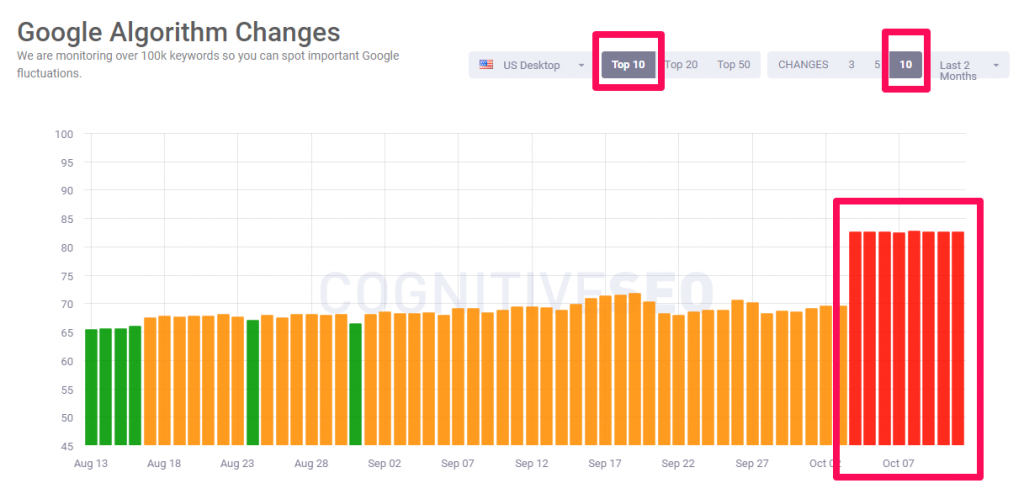
Task: Click the Sep 12 axis label
Action: (x=532, y=463)
